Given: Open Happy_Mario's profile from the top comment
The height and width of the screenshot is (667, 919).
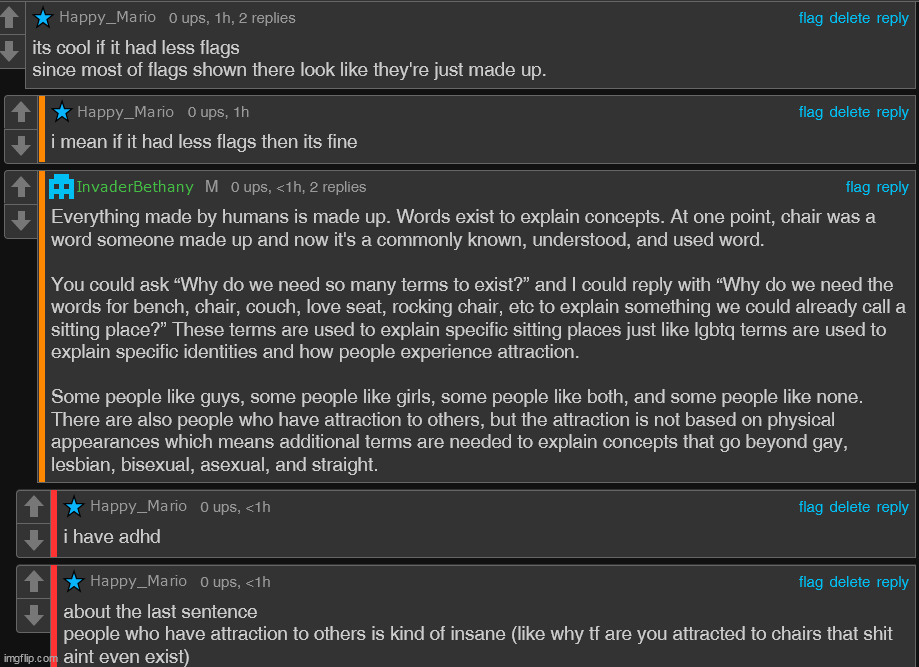Looking at the screenshot, I should tap(107, 18).
